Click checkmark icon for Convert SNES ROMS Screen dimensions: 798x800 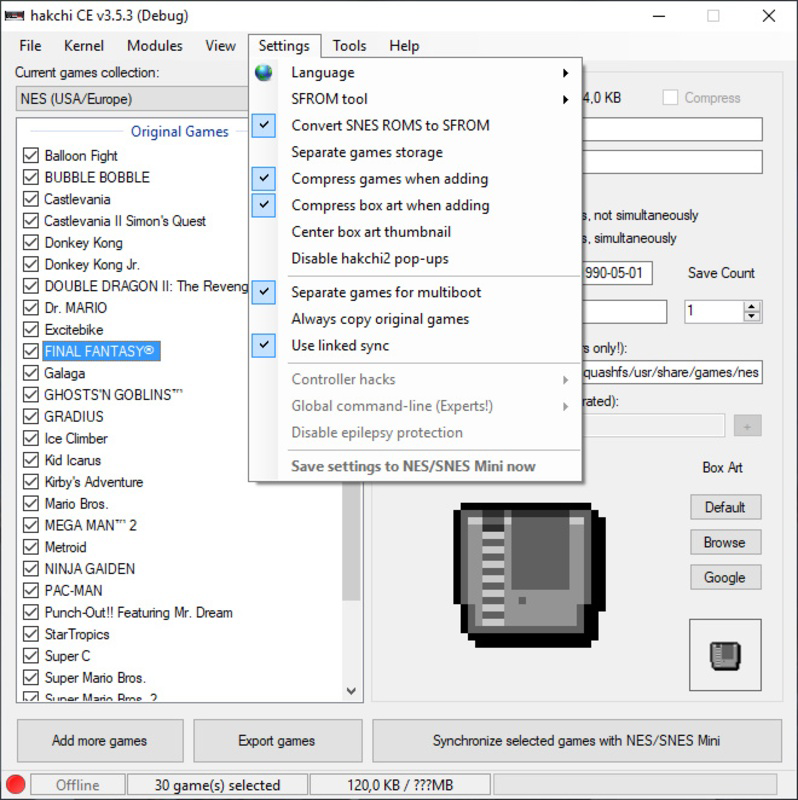click(x=264, y=125)
